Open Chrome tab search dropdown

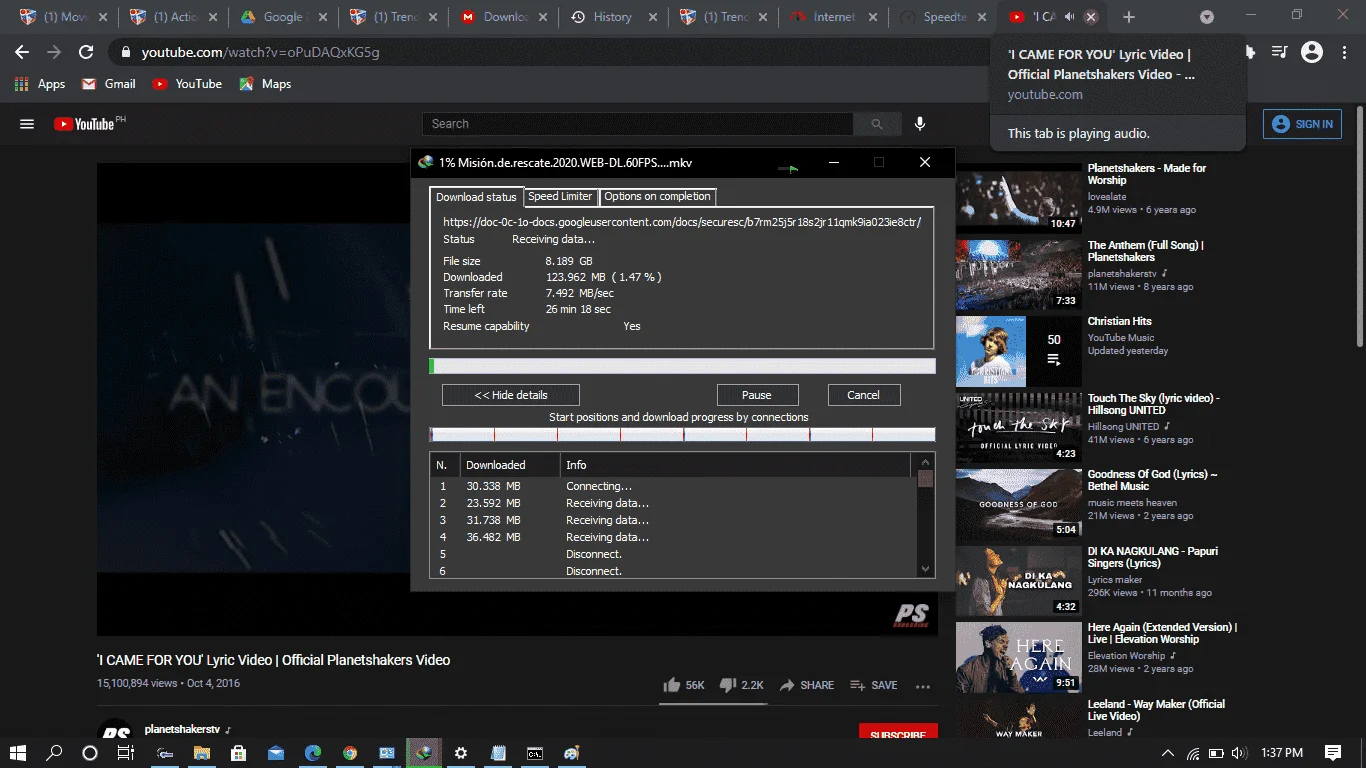(x=1207, y=17)
